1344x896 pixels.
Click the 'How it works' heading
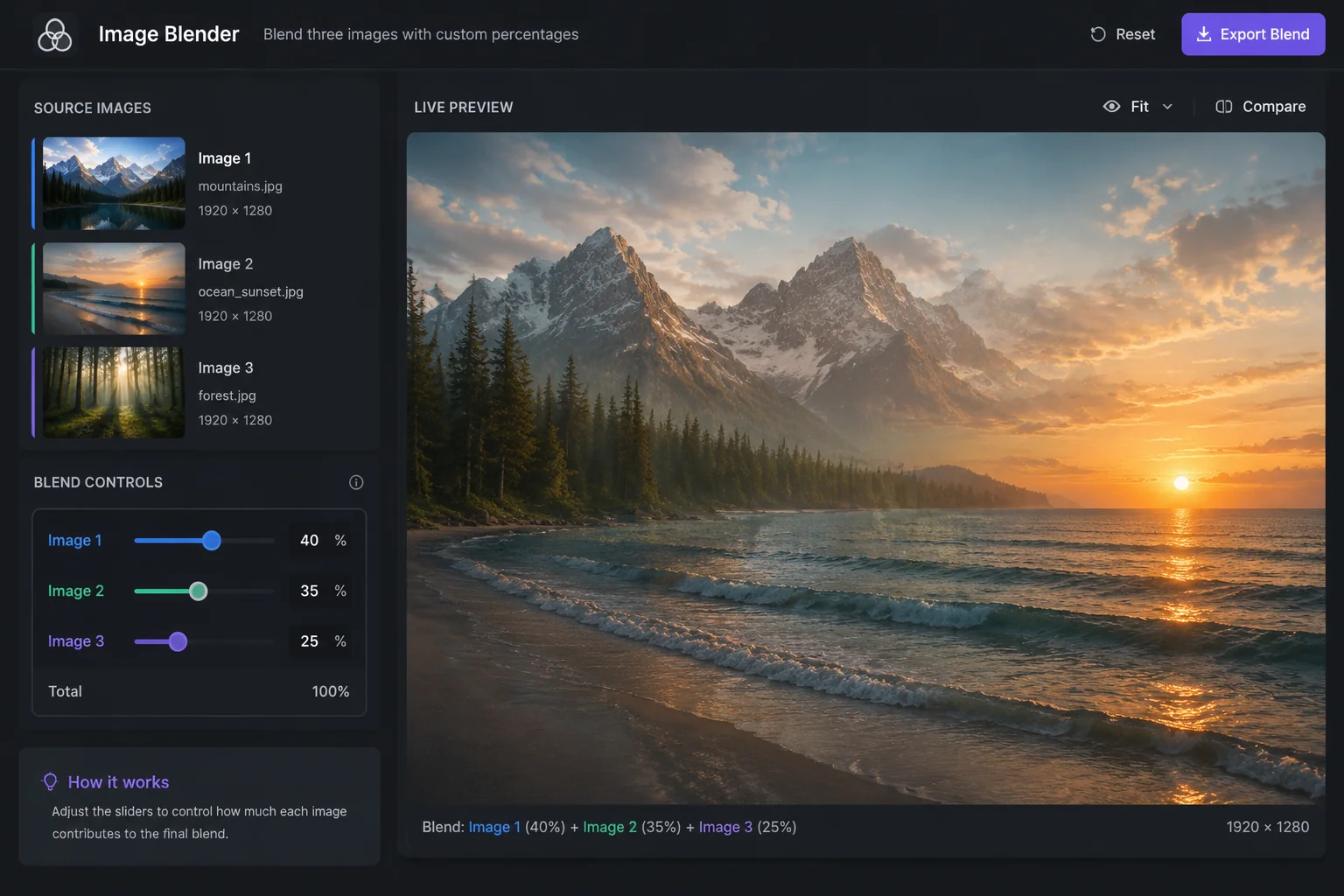coord(118,782)
